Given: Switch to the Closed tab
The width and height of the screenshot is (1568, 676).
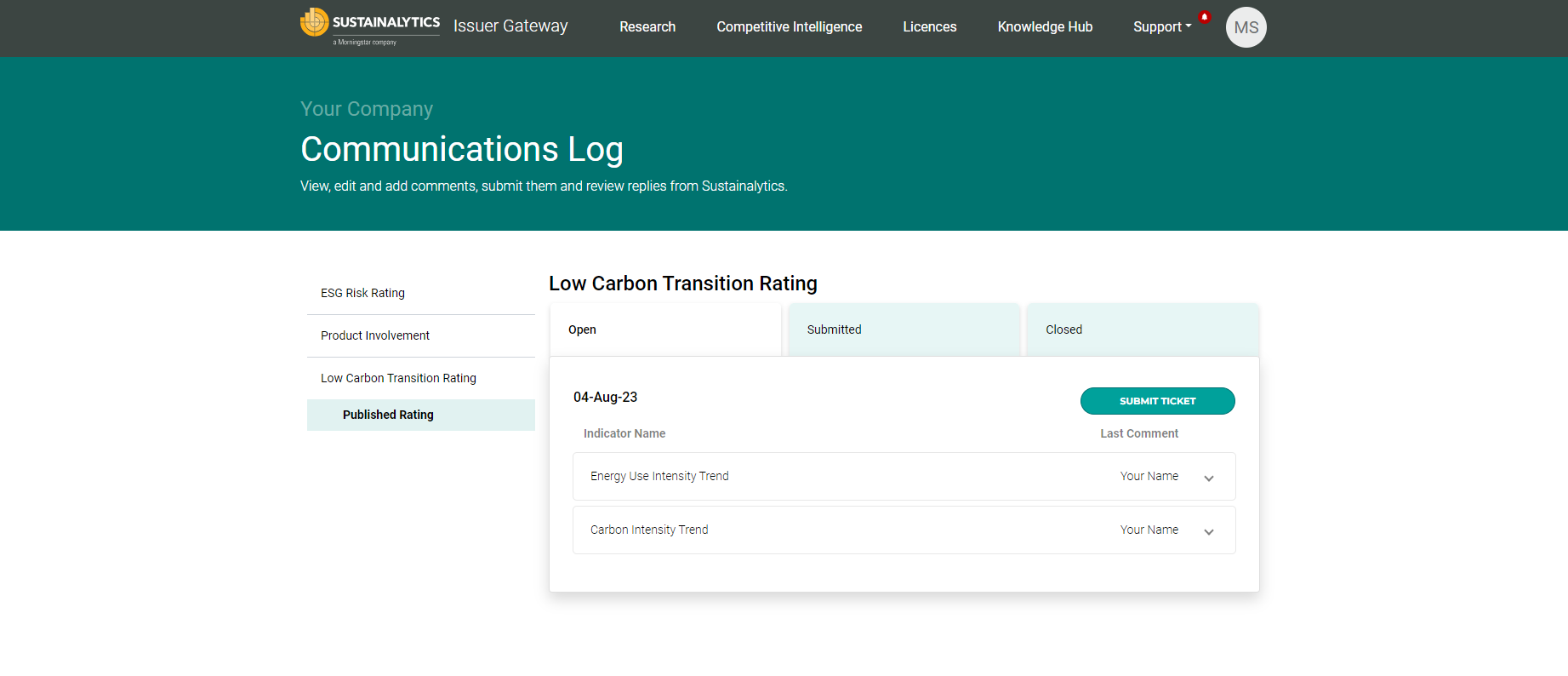Looking at the screenshot, I should 1143,329.
